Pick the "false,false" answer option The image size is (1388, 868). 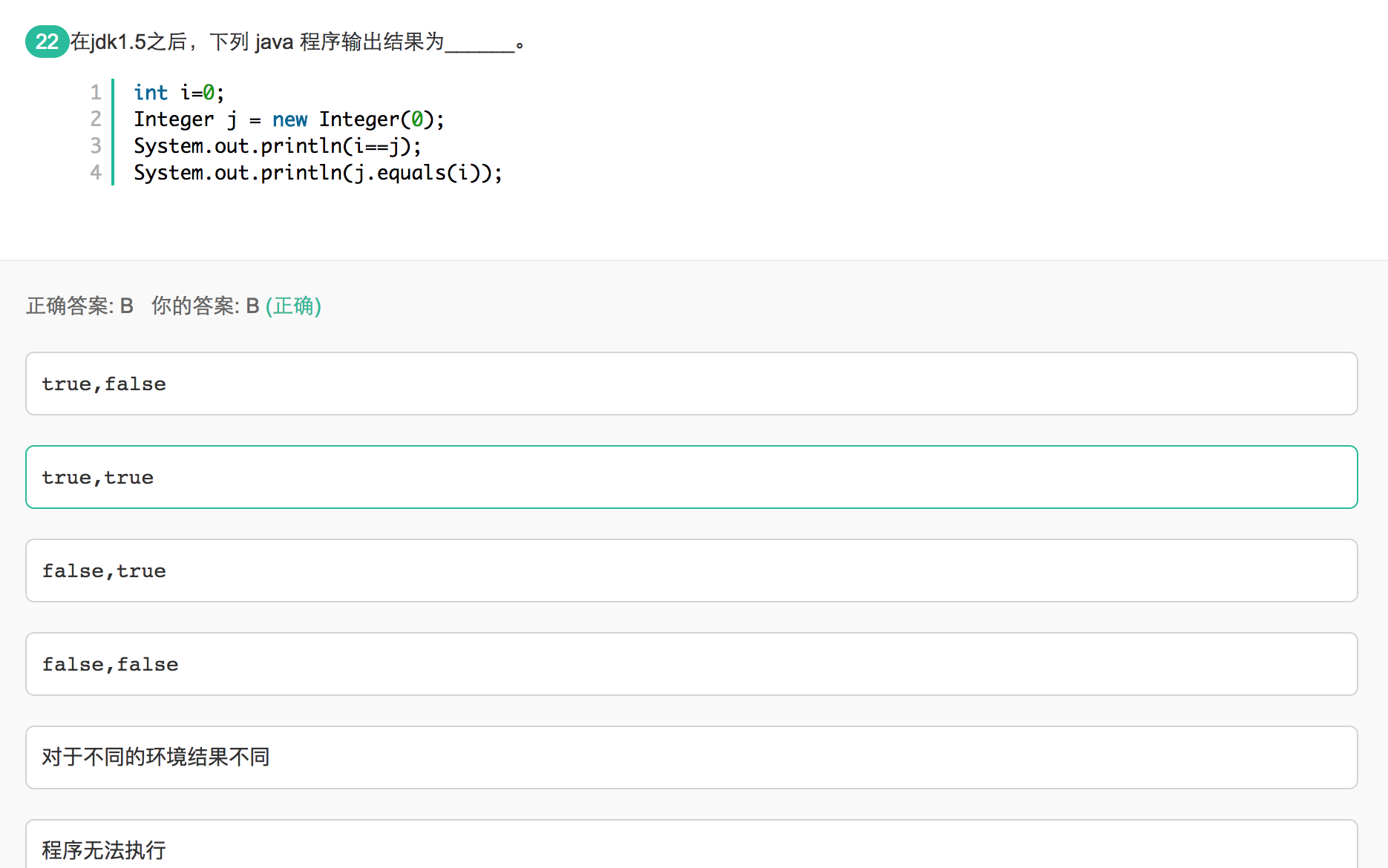point(691,664)
